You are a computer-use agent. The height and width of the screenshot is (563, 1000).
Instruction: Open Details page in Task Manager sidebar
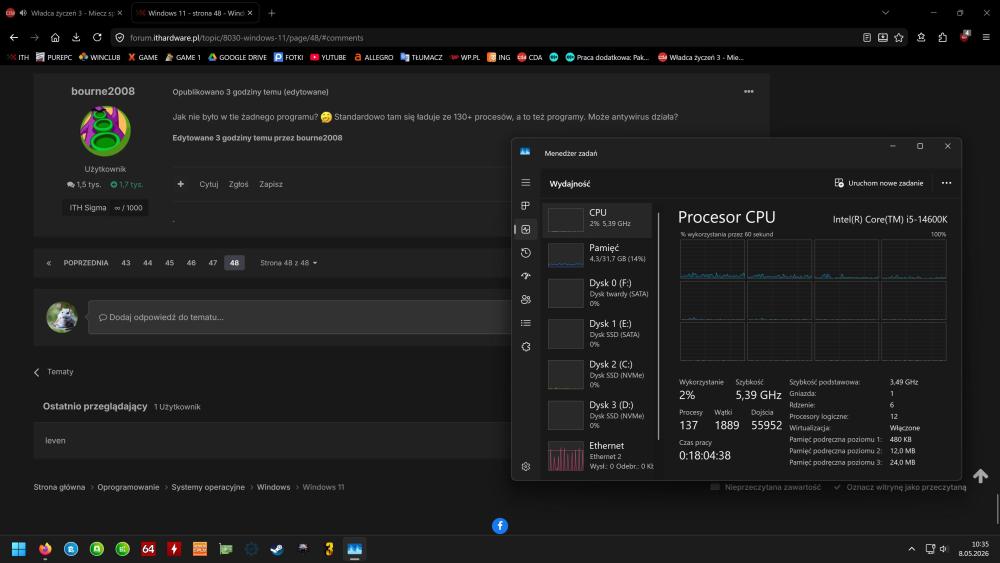pos(526,323)
